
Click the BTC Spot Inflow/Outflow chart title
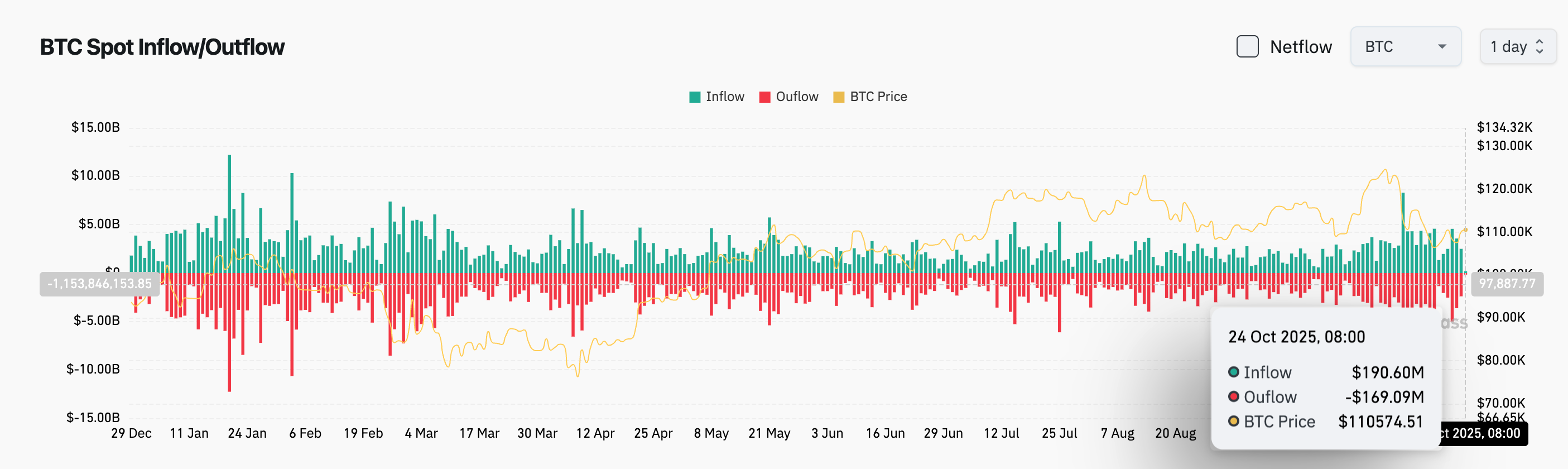(162, 47)
